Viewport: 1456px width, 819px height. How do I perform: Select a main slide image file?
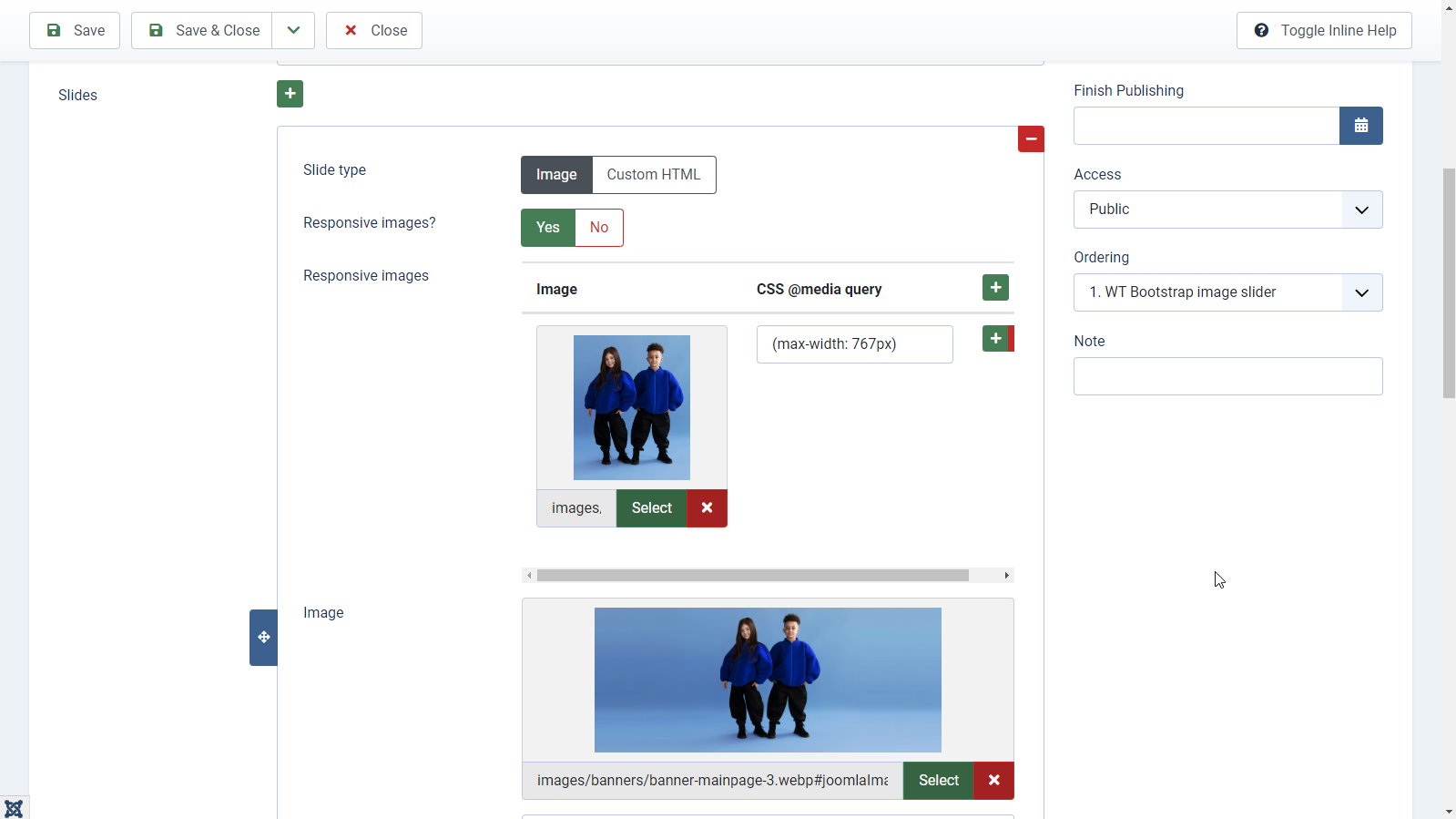click(x=939, y=781)
